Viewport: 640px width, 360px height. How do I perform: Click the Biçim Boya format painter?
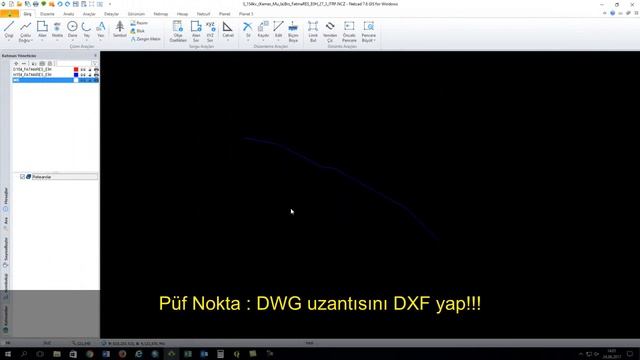293,31
